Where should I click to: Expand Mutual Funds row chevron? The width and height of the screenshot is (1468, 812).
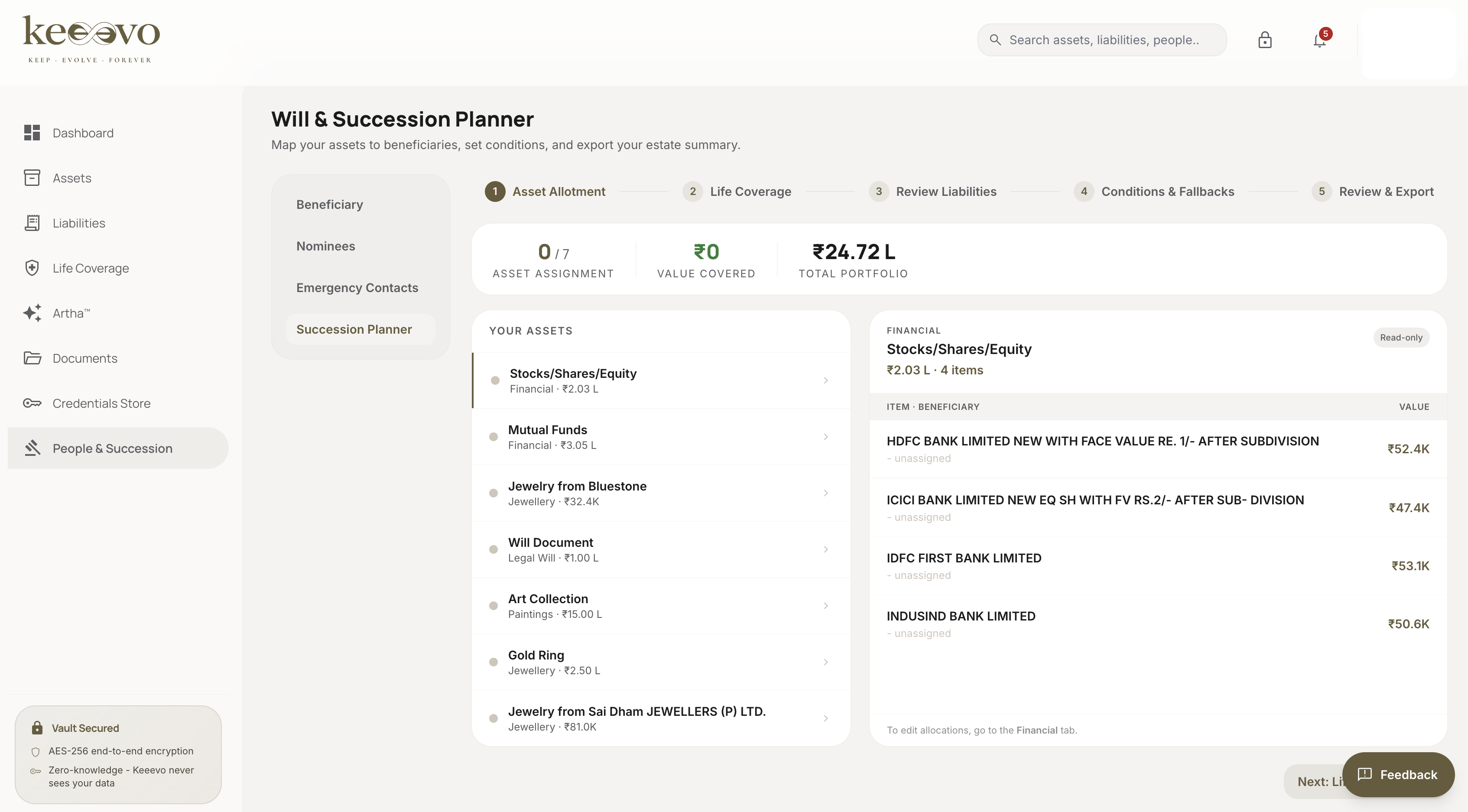pos(826,436)
